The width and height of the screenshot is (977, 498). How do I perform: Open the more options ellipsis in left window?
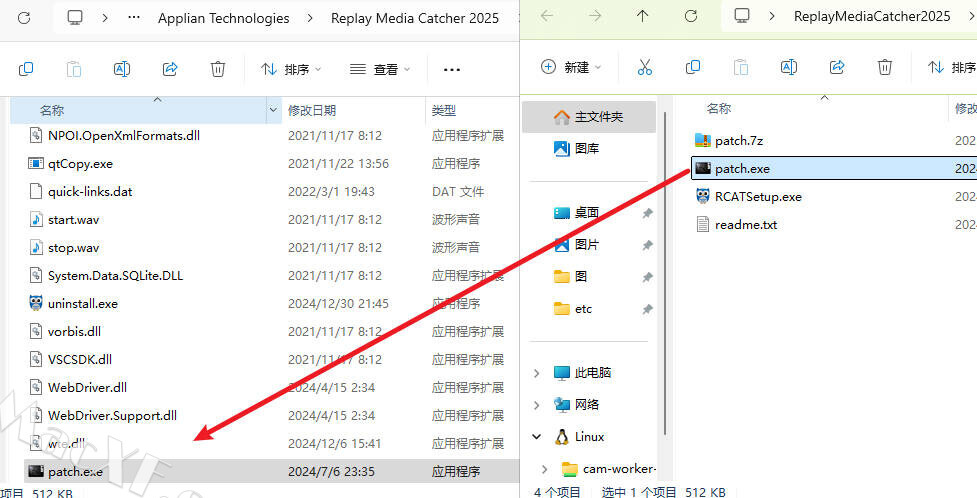pos(452,70)
